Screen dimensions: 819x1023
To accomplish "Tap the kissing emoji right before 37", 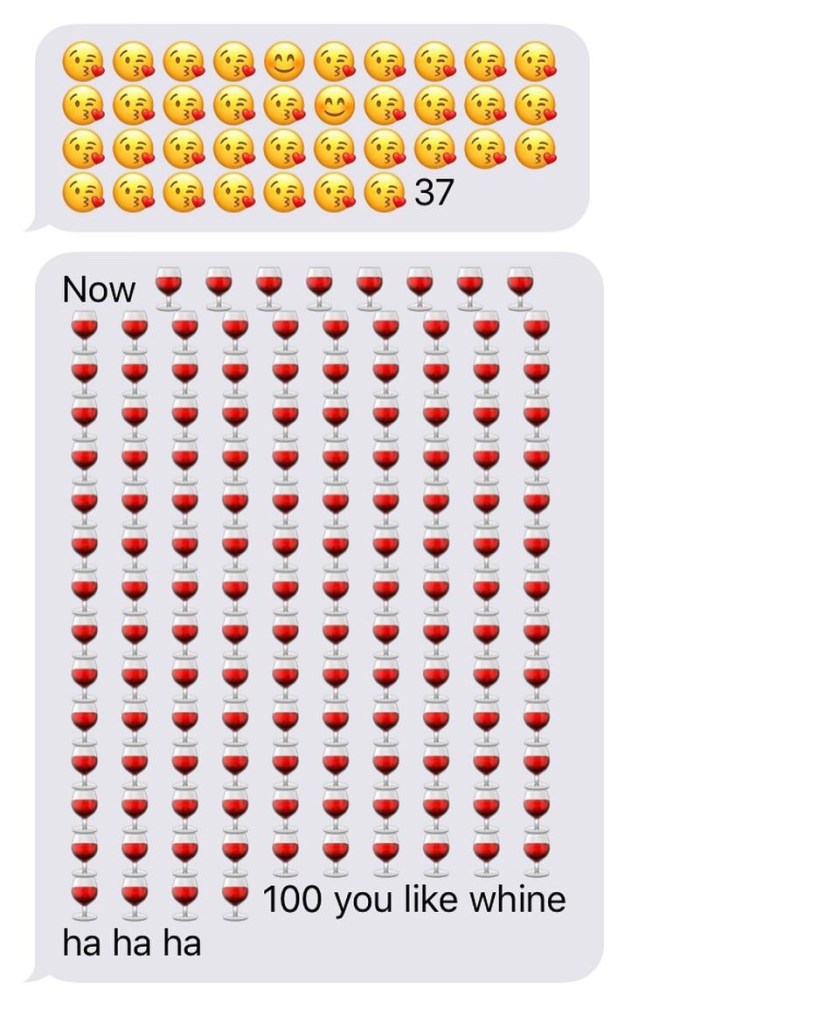I will [x=385, y=192].
